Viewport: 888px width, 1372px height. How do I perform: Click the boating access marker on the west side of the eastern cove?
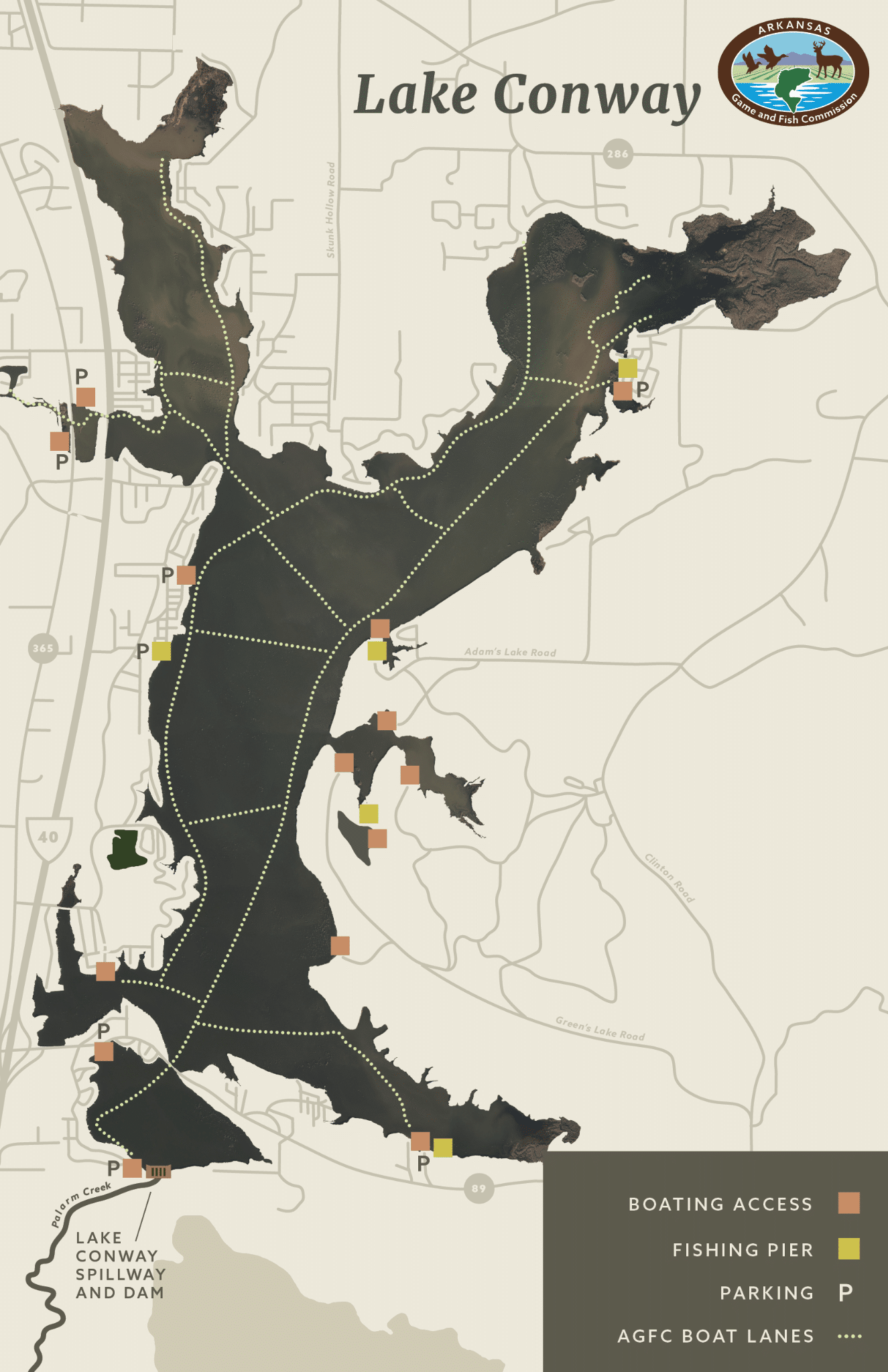coord(344,762)
